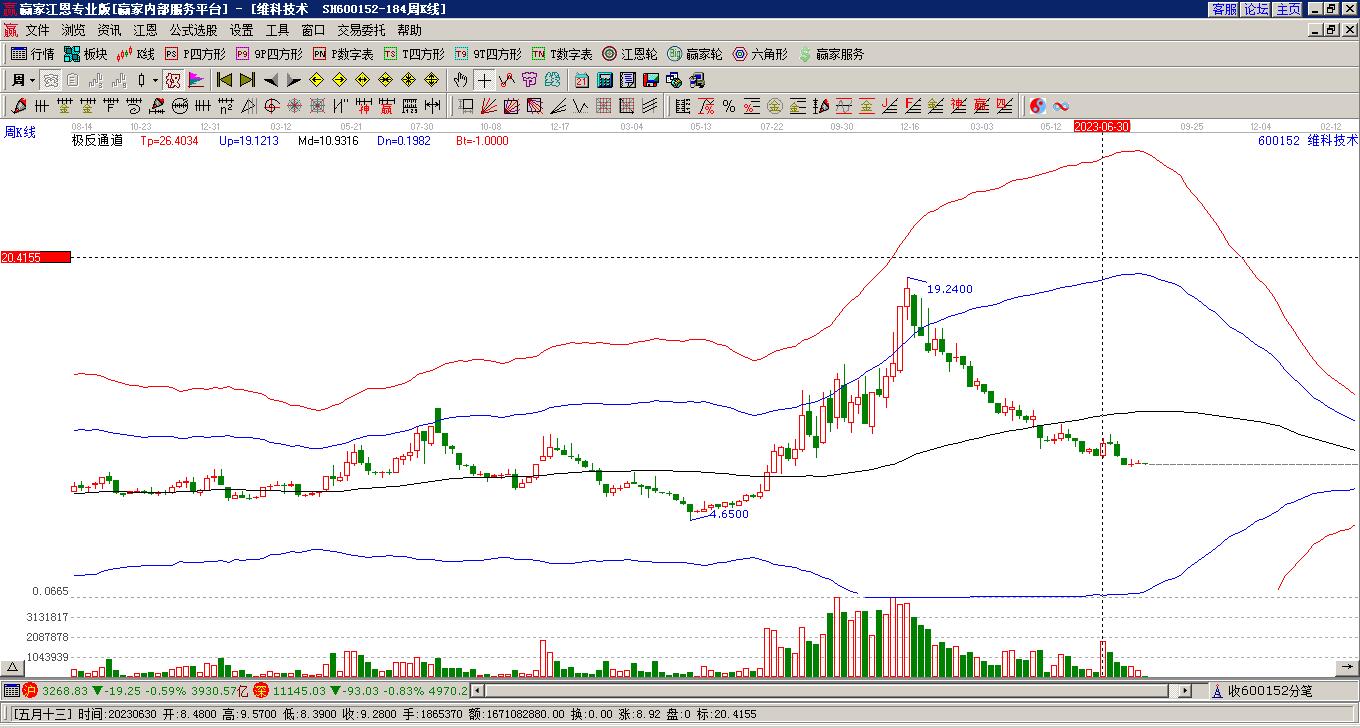Open the 六角形 hexagon tool
The image size is (1360, 728).
[x=760, y=54]
